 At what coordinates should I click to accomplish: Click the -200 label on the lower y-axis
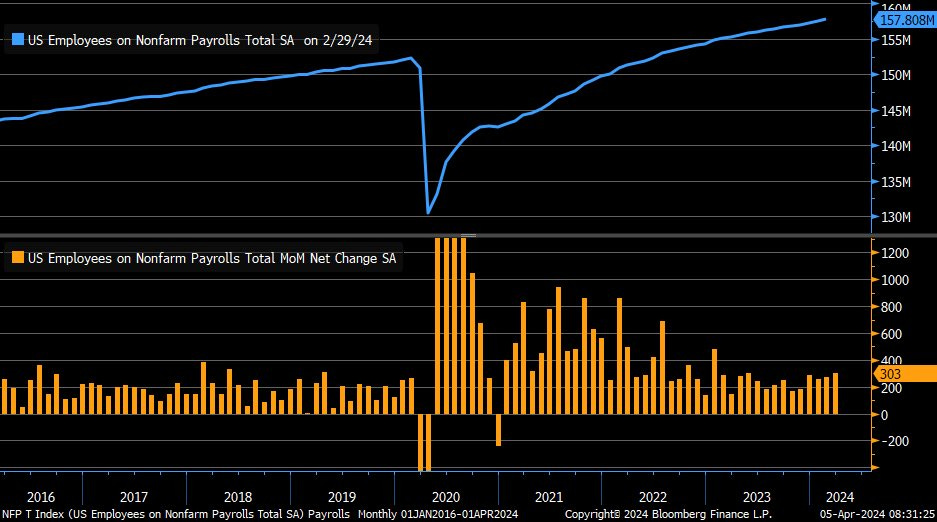[x=895, y=441]
